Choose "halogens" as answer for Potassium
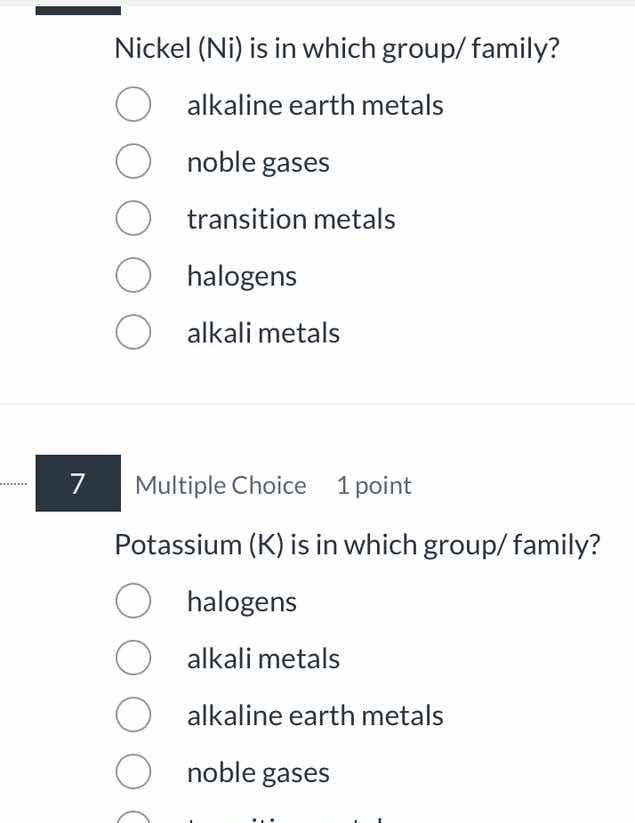The height and width of the screenshot is (823, 635). coord(132,601)
